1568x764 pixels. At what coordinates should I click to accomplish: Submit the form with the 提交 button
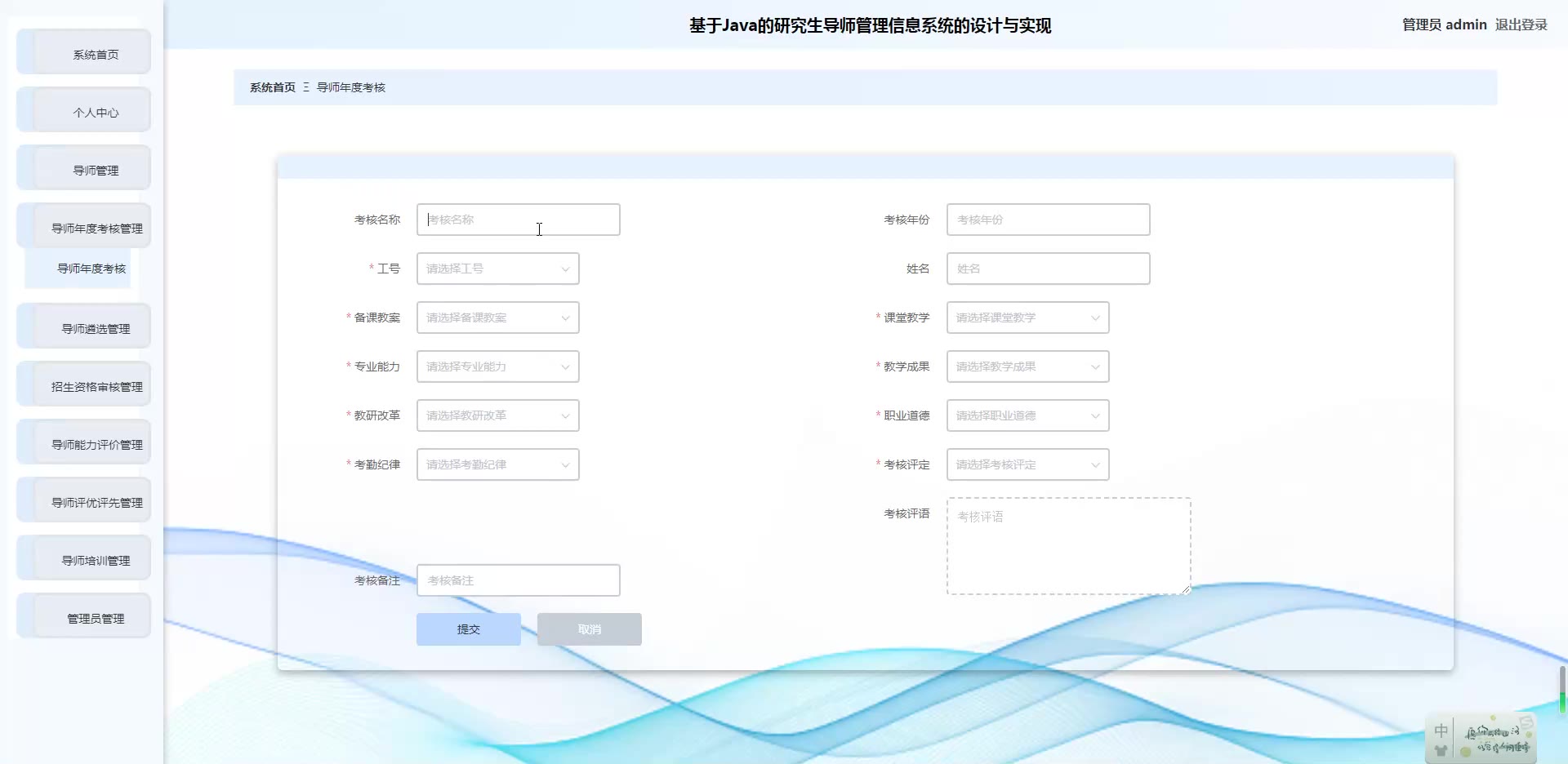point(469,629)
